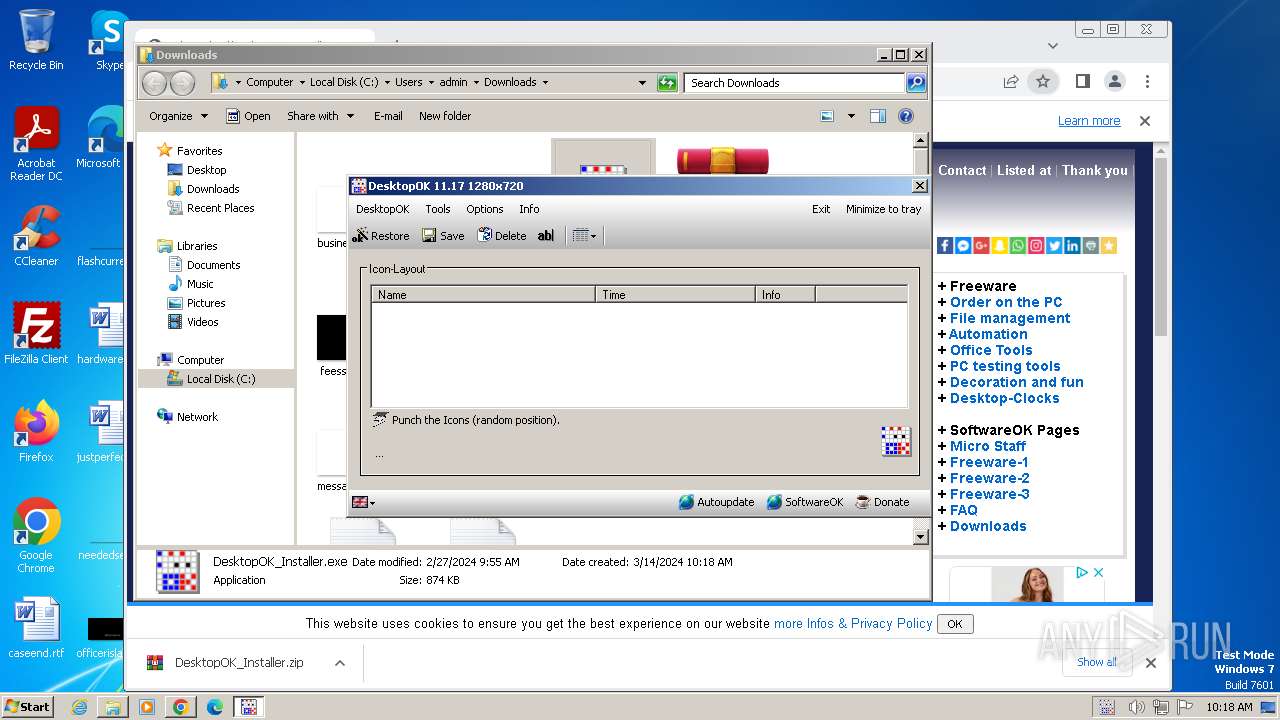Click the Explorer search magnifier icon
Image resolution: width=1280 pixels, height=720 pixels.
(x=916, y=83)
